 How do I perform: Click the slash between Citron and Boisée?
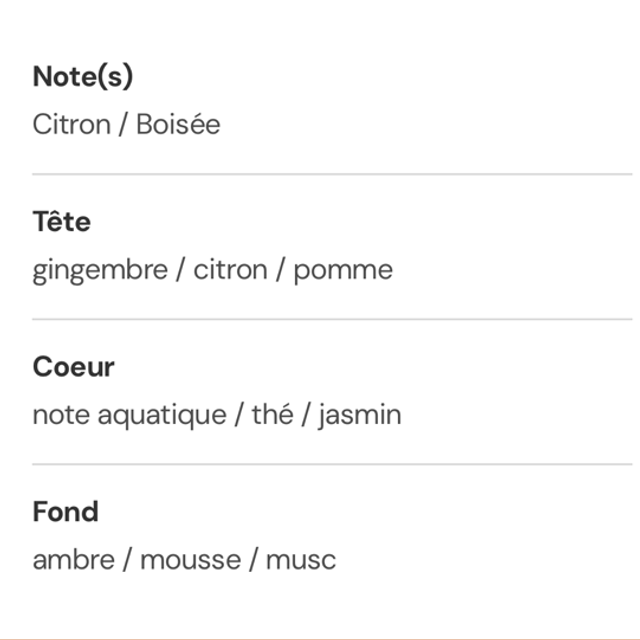(x=123, y=125)
